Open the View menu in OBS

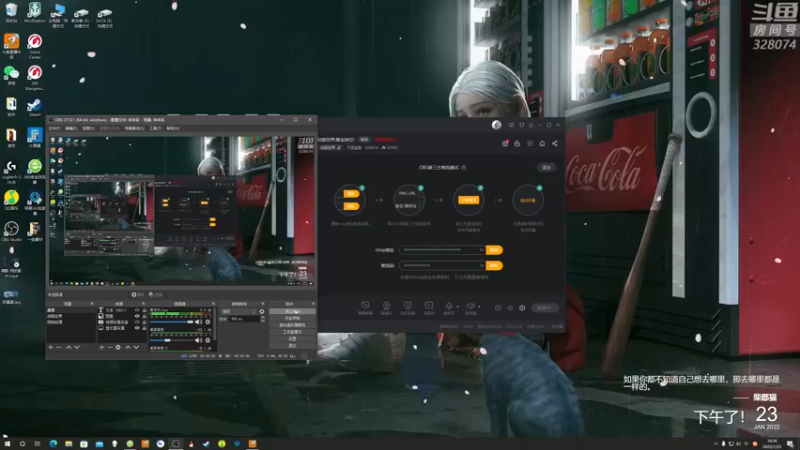[x=88, y=129]
